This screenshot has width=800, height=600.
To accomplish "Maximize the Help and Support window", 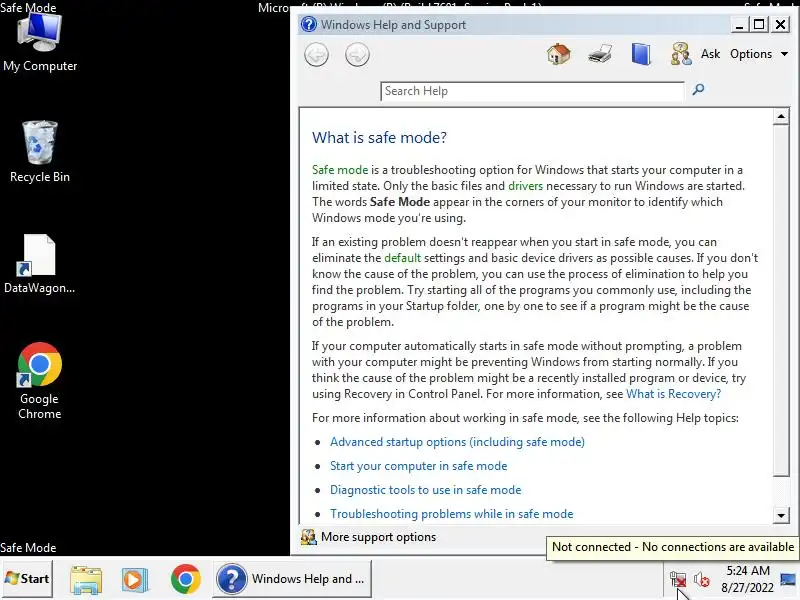I will tap(759, 24).
